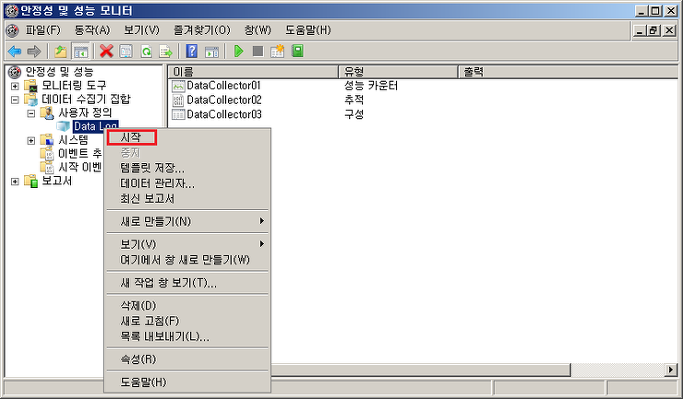The image size is (683, 399).
Task: Click the DataCollector01 performance counter icon
Action: pos(179,86)
